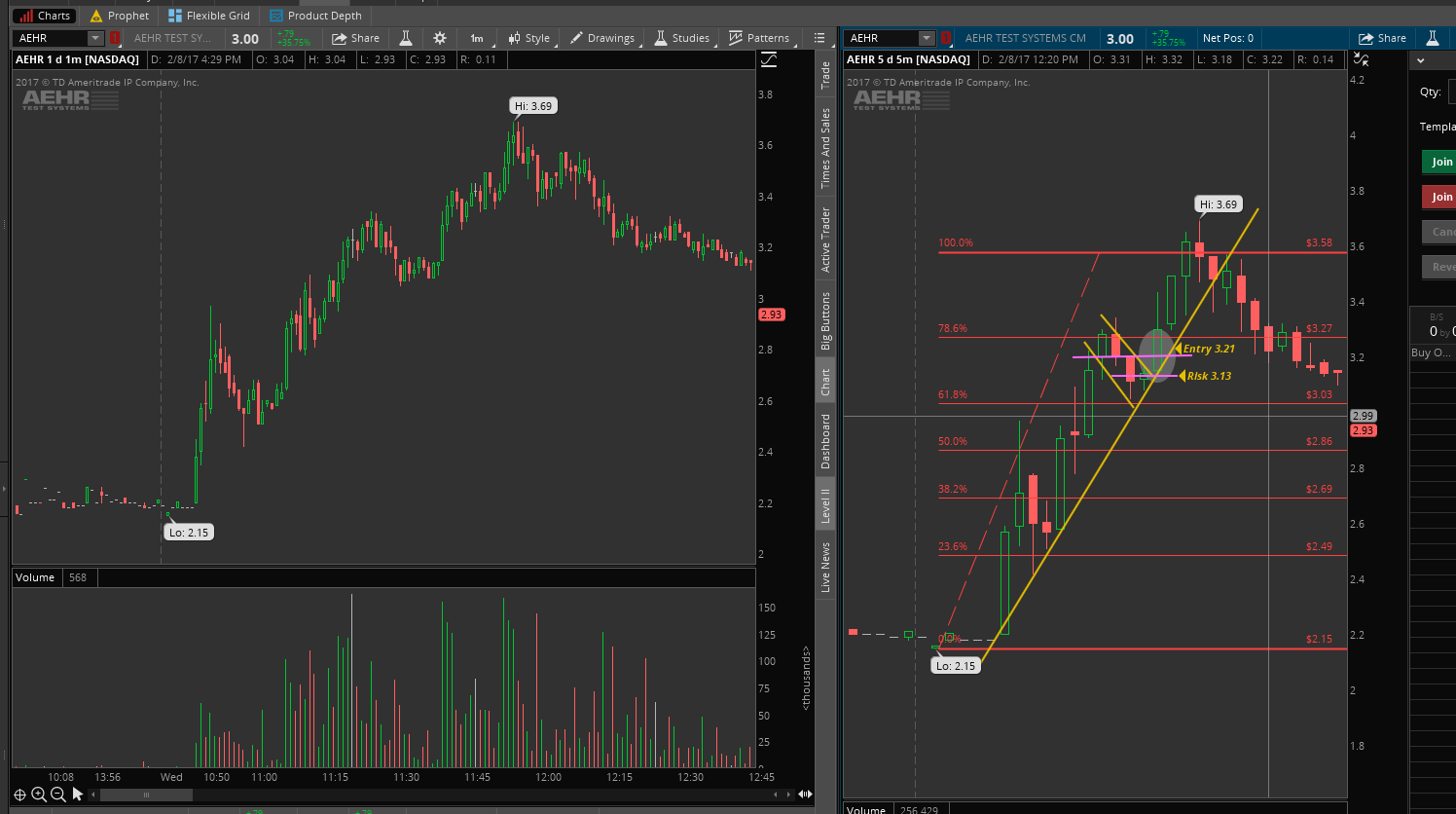Image resolution: width=1456 pixels, height=814 pixels.
Task: Click the symbol field in the left chart
Action: pos(51,38)
